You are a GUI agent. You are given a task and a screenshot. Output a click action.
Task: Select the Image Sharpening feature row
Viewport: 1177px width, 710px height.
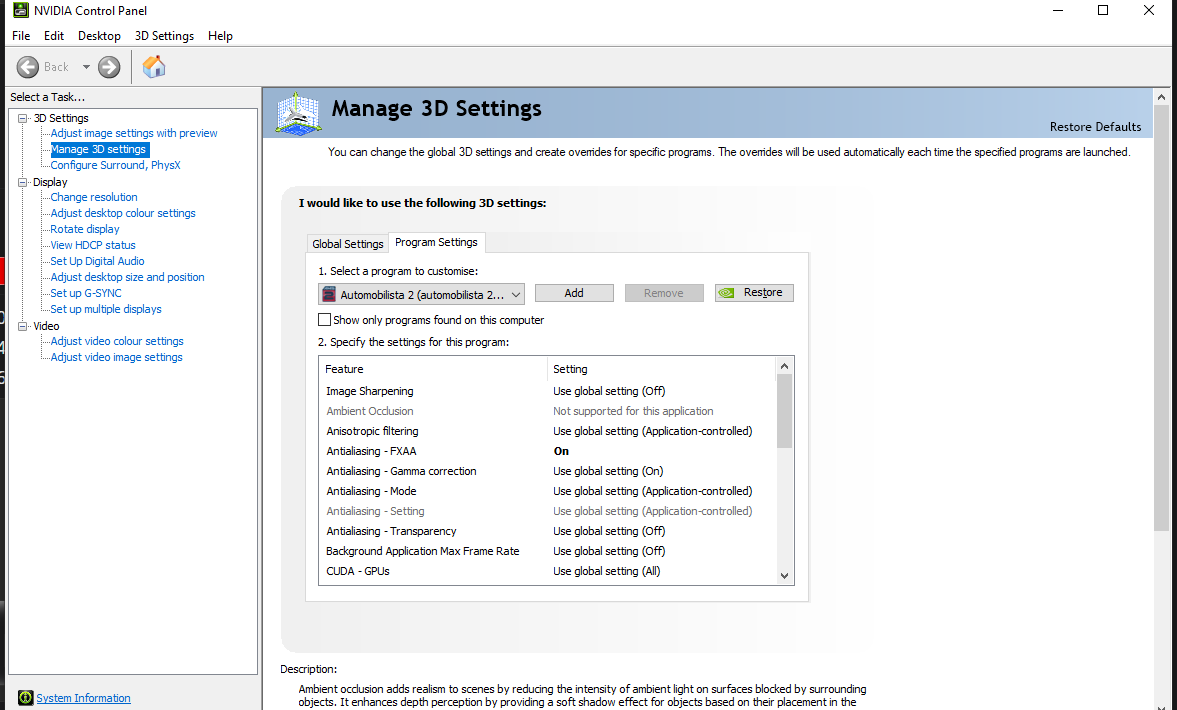[x=547, y=391]
